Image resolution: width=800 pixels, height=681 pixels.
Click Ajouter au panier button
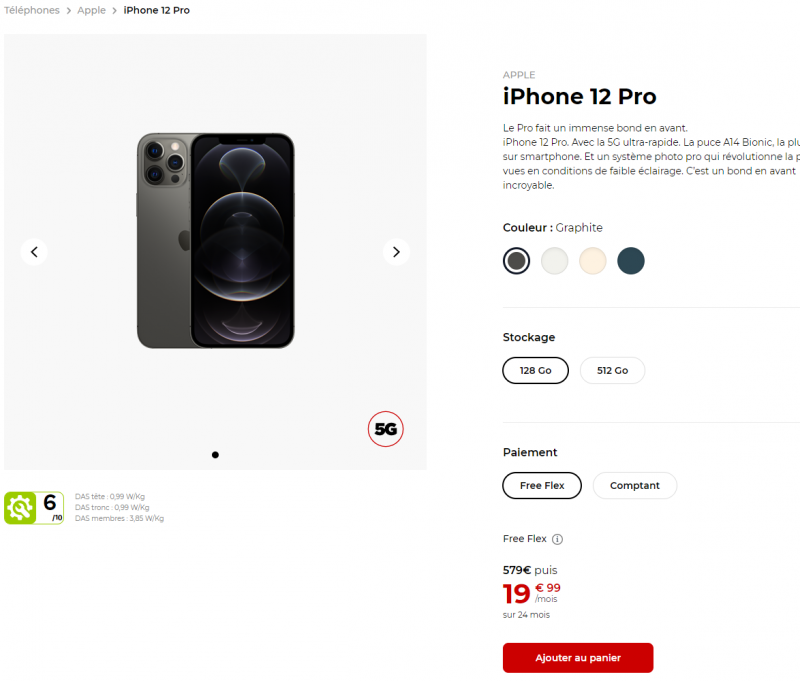(577, 657)
